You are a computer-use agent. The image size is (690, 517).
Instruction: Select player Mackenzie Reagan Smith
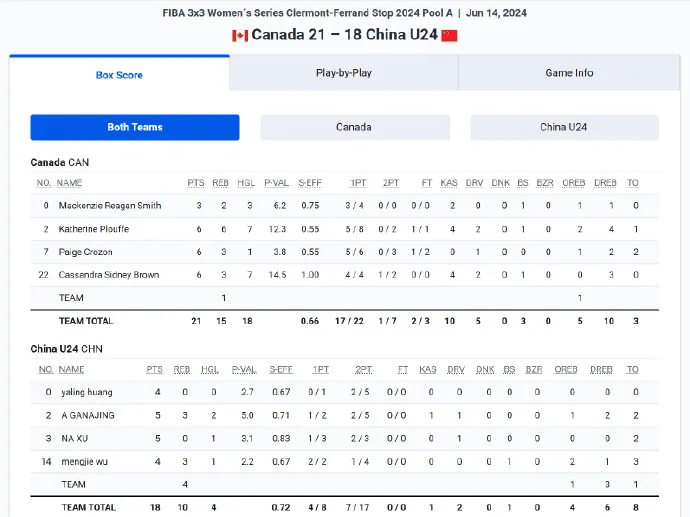(x=110, y=205)
